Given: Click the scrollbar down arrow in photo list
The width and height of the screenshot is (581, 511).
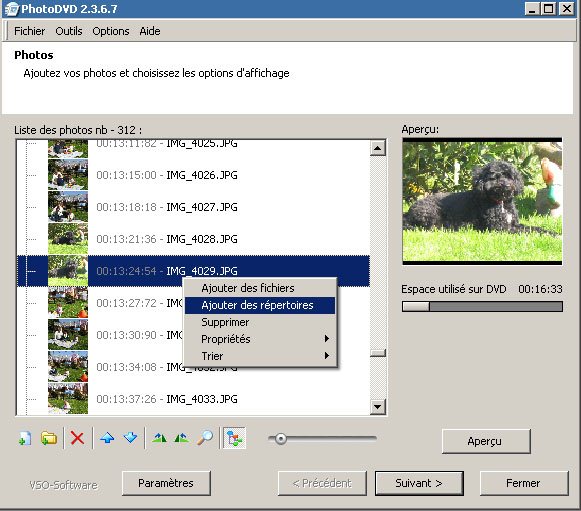Looking at the screenshot, I should pos(378,407).
